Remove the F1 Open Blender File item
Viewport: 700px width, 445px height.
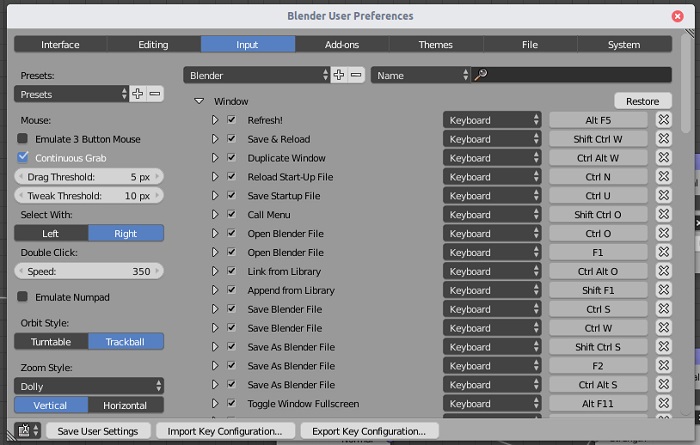pyautogui.click(x=663, y=252)
